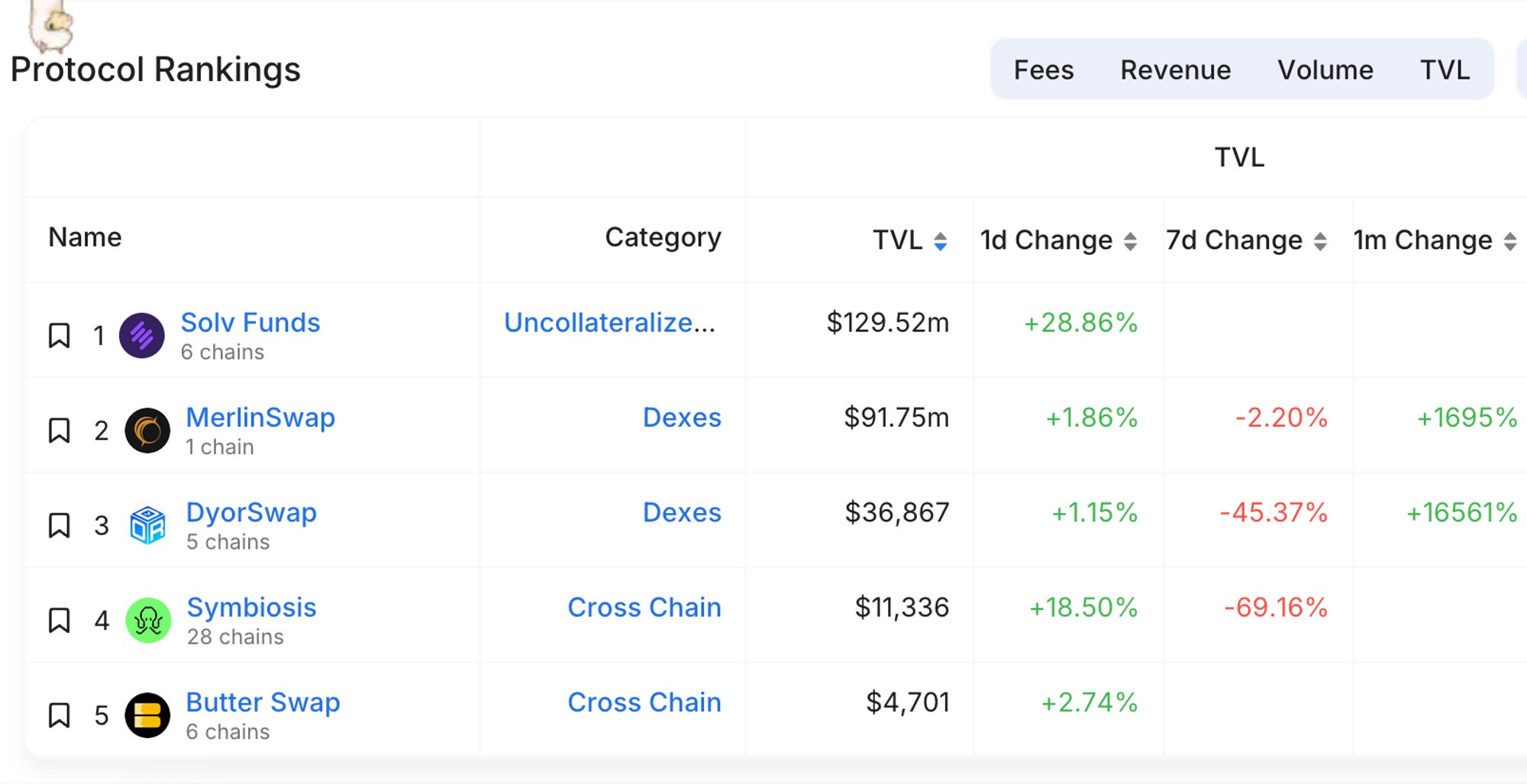
Task: Click the Category column header
Action: click(663, 237)
